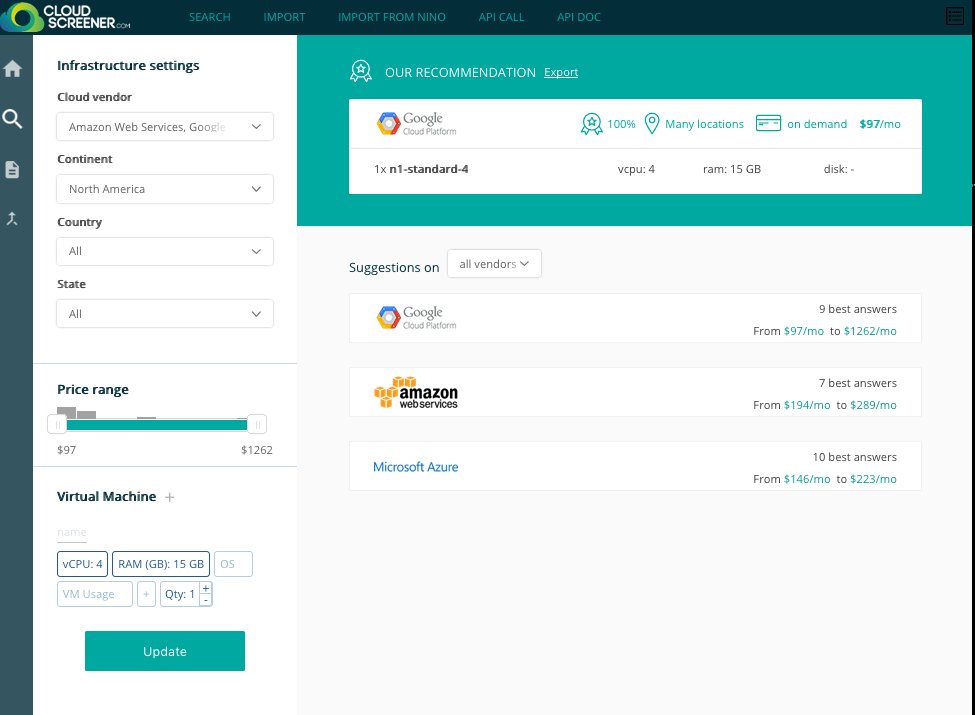
Task: Open the home sidebar icon
Action: (x=12, y=68)
